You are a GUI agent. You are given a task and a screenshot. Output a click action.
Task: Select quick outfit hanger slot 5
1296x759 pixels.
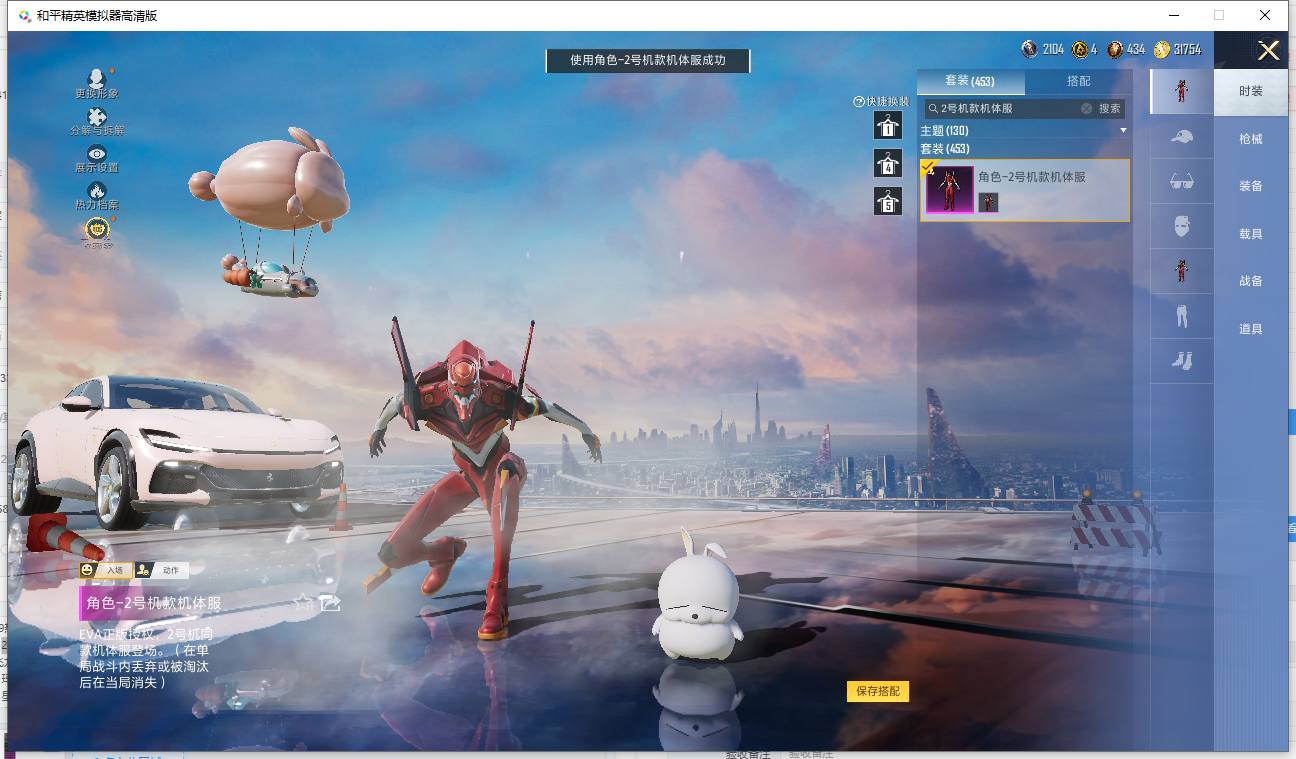click(x=888, y=201)
